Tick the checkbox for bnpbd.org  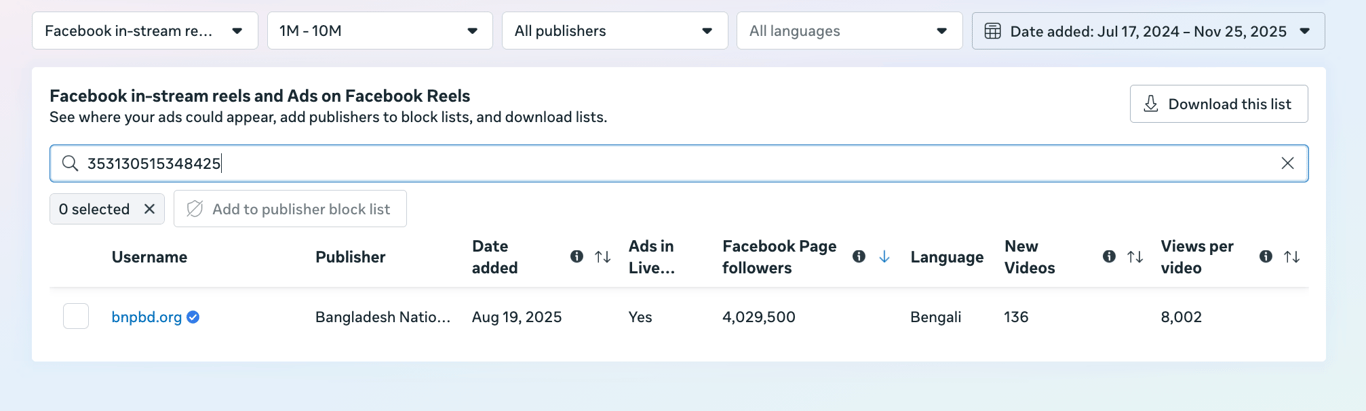pos(76,317)
